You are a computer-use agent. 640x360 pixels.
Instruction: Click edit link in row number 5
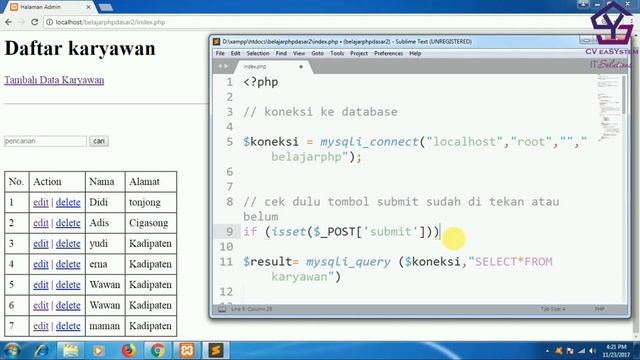tap(41, 284)
